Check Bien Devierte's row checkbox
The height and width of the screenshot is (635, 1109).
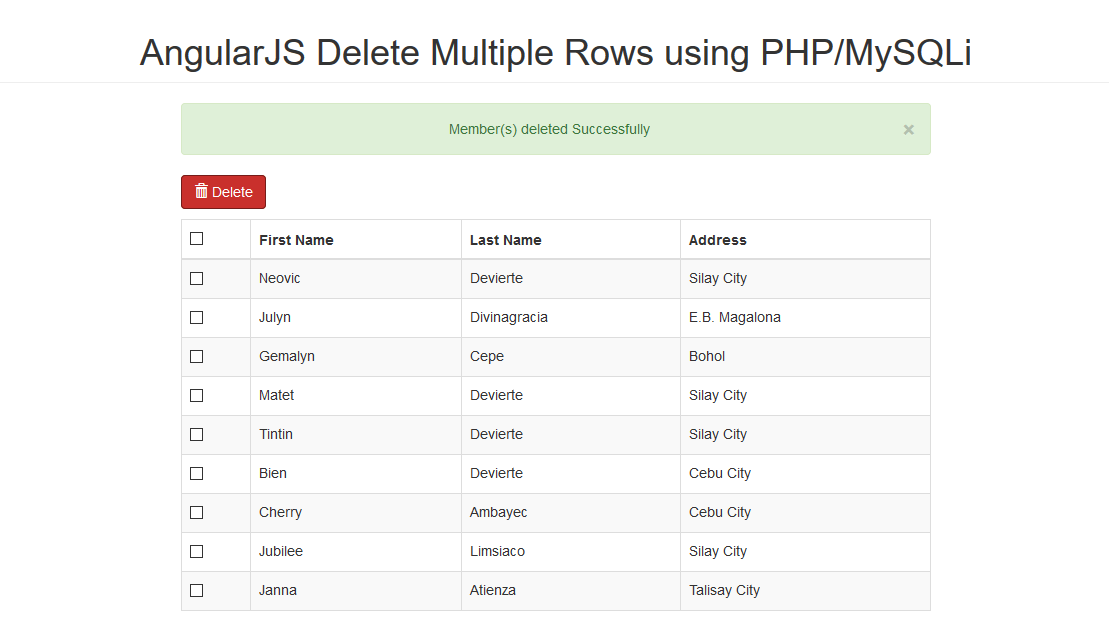pyautogui.click(x=196, y=473)
